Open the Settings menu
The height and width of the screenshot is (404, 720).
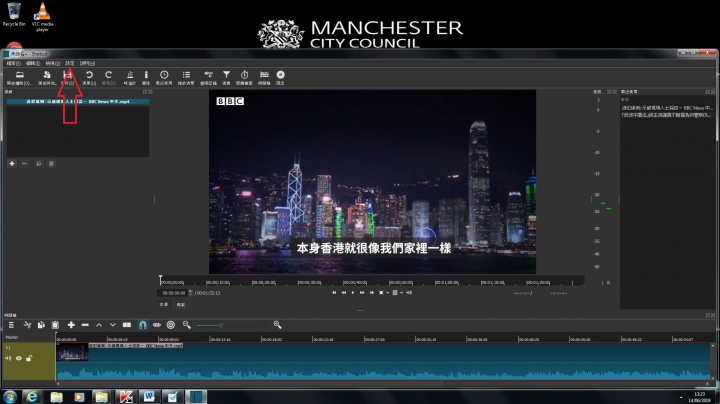click(x=69, y=63)
